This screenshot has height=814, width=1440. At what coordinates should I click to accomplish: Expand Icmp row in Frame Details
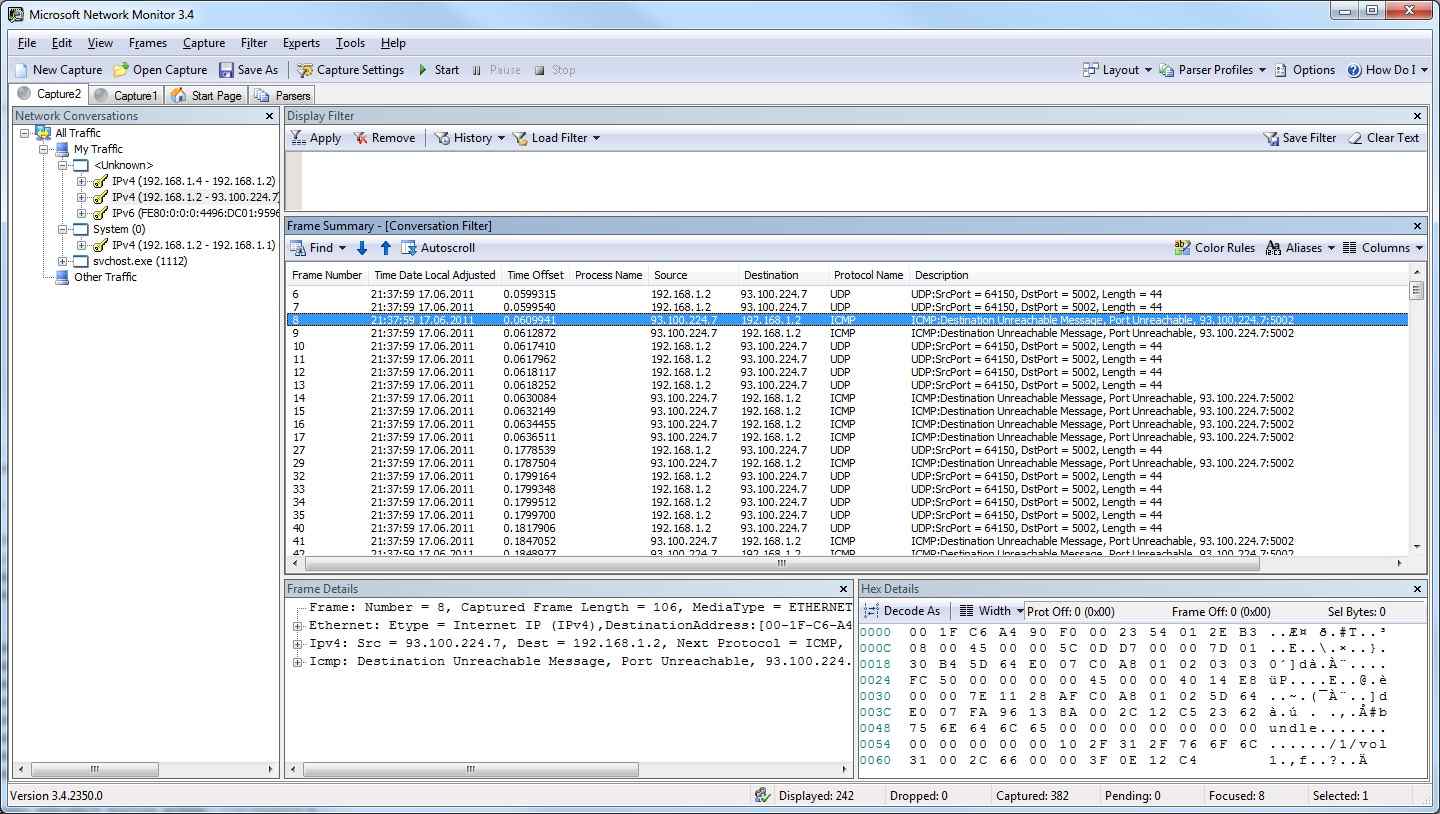(297, 662)
